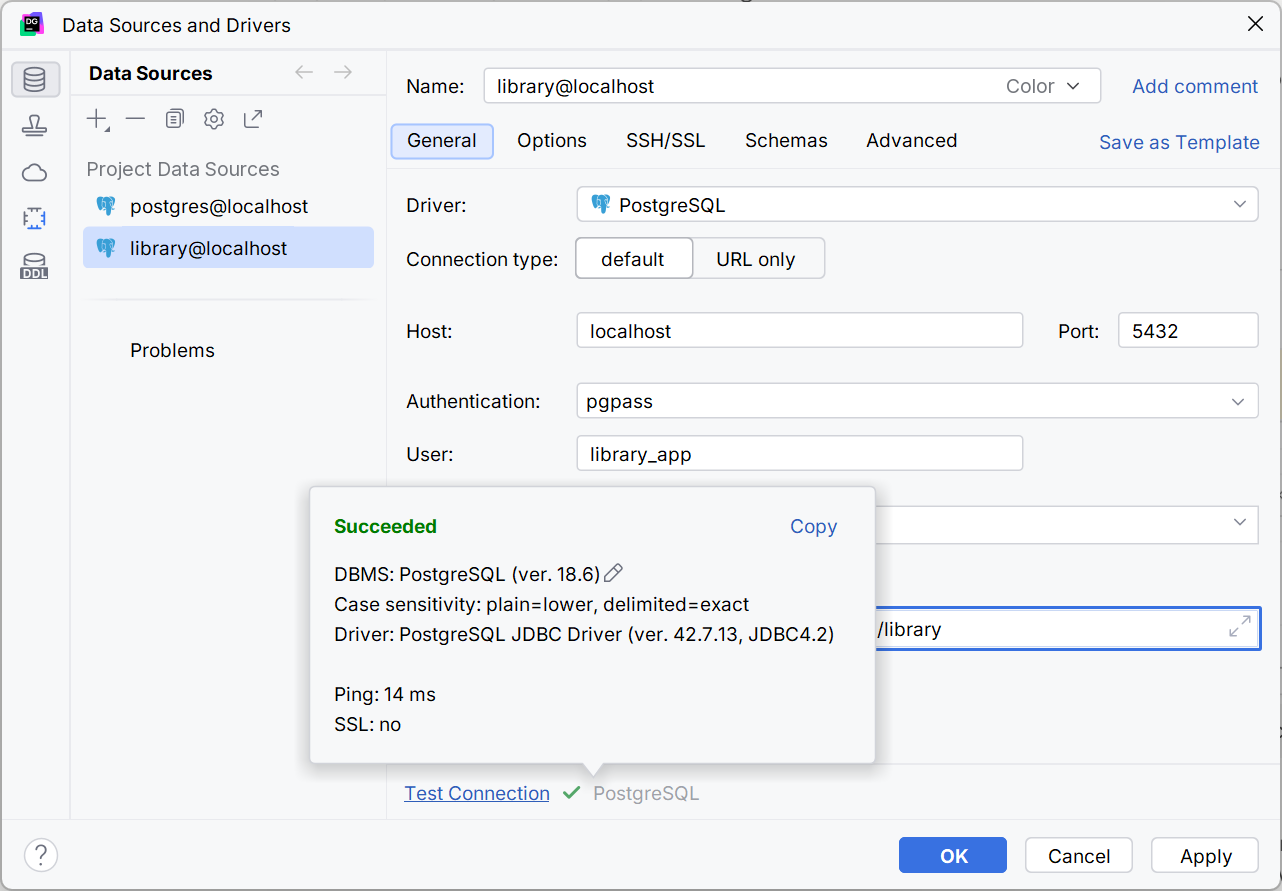Select the postgres@localhost data source
This screenshot has height=891, width=1282.
click(x=228, y=206)
